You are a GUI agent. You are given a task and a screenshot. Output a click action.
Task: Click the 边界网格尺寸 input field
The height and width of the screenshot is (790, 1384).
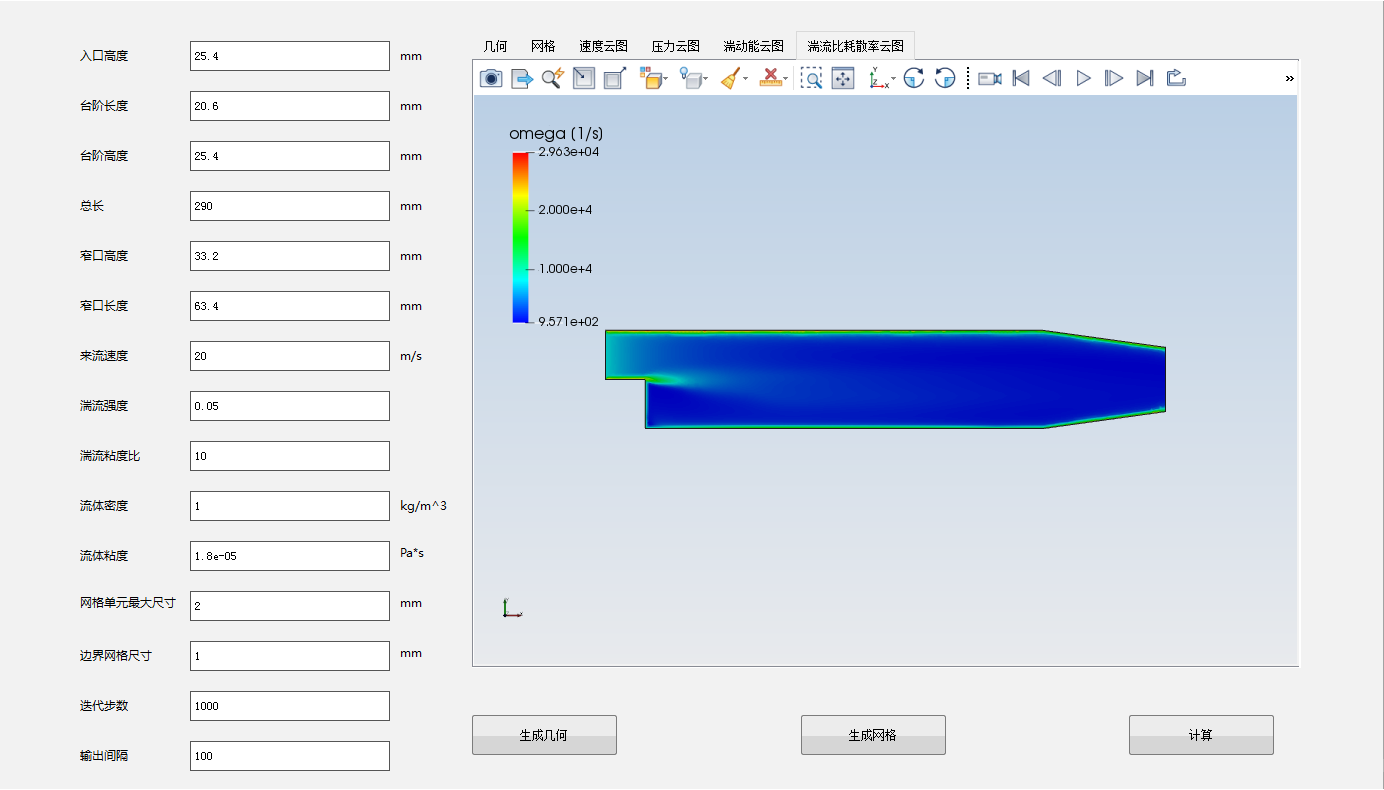point(290,656)
